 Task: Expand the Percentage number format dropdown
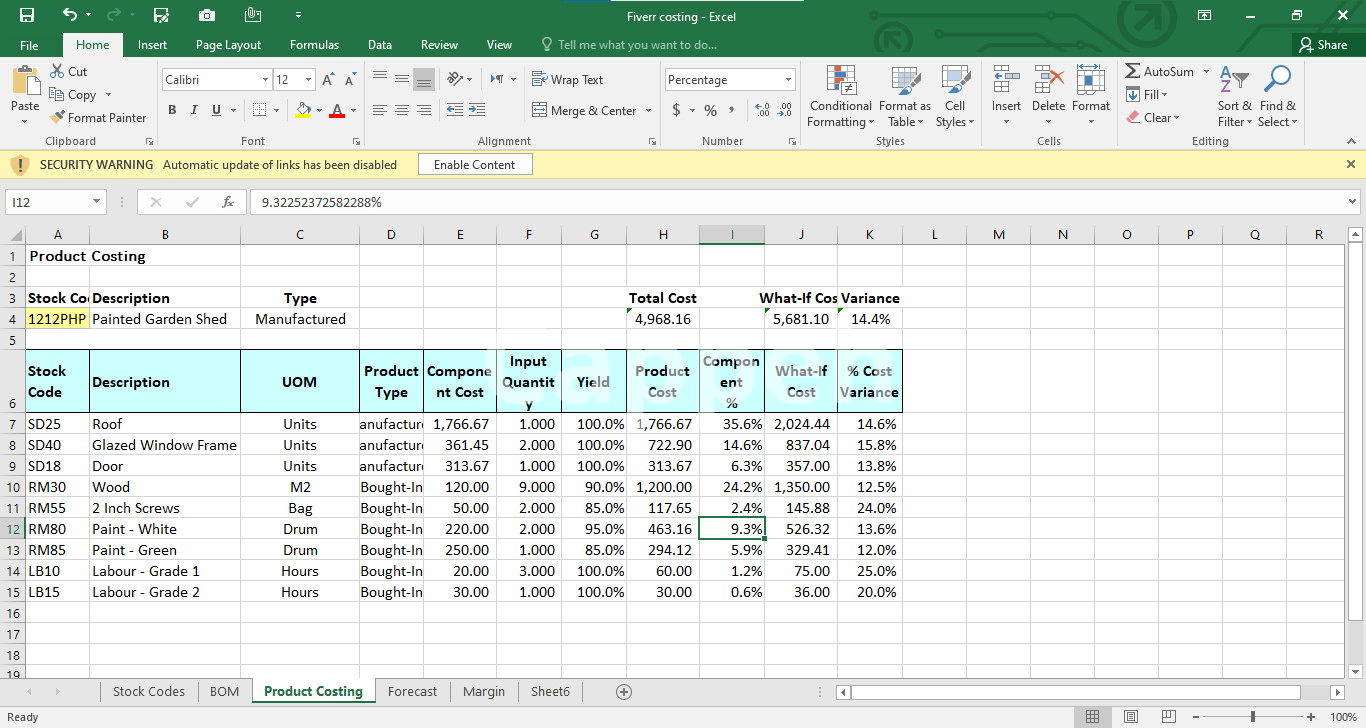click(788, 80)
